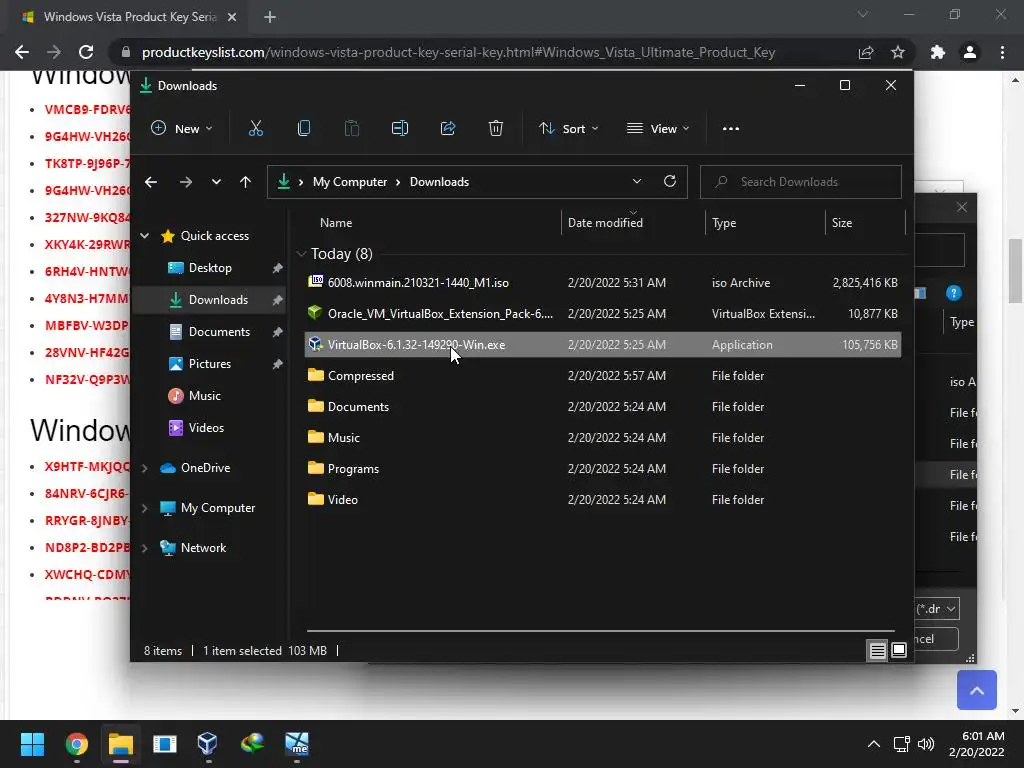Open Windows Start menu
Viewport: 1024px width, 768px height.
32,743
